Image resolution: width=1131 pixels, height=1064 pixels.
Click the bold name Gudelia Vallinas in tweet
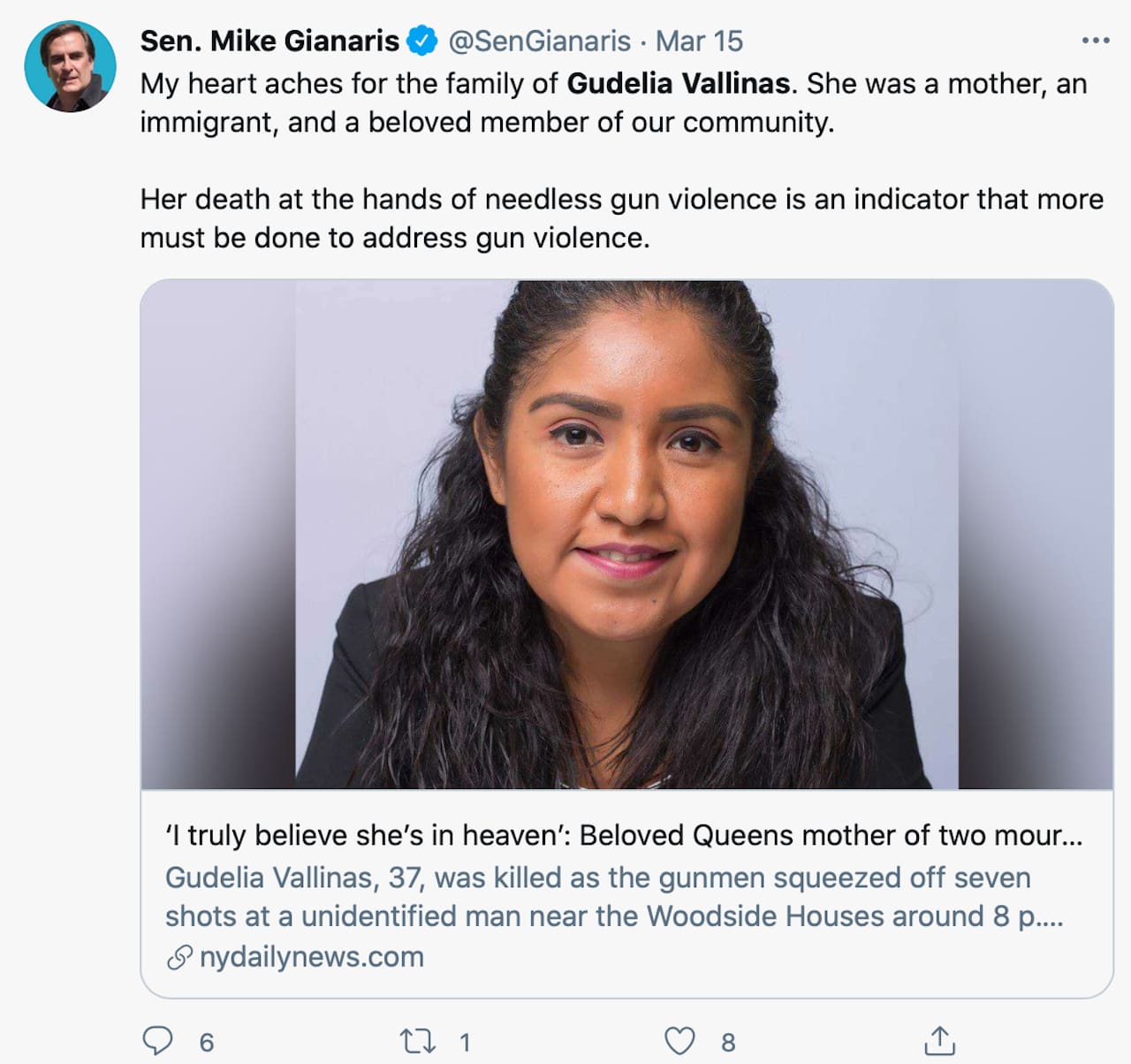click(678, 83)
